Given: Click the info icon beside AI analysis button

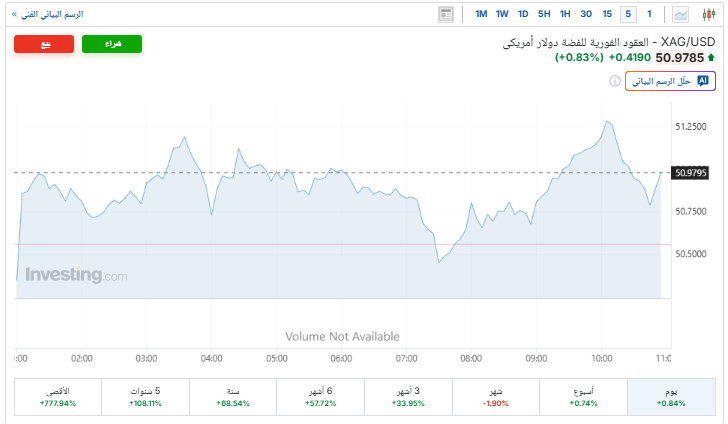Looking at the screenshot, I should (615, 81).
